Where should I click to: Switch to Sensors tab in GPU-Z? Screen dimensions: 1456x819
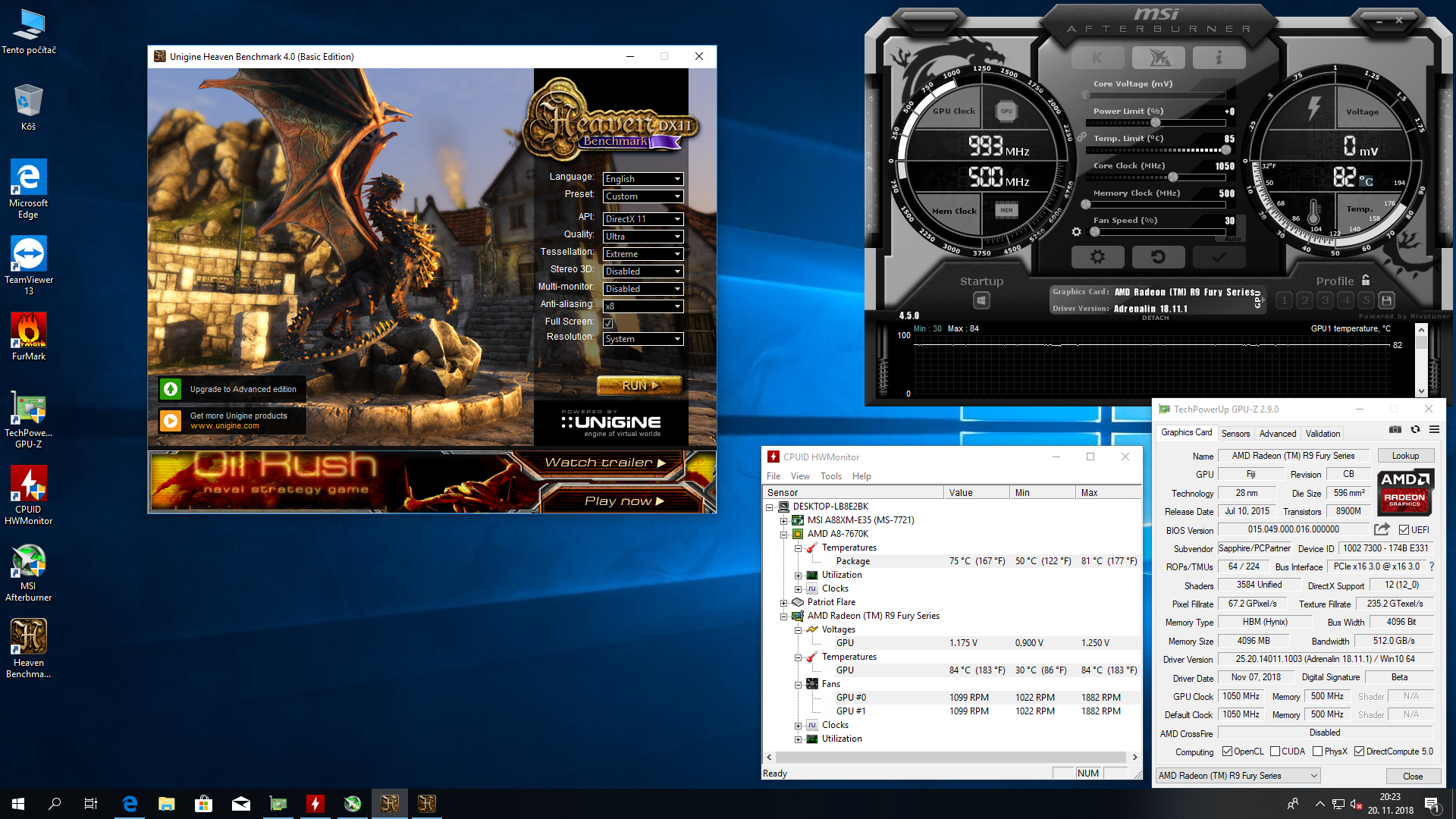[1235, 434]
